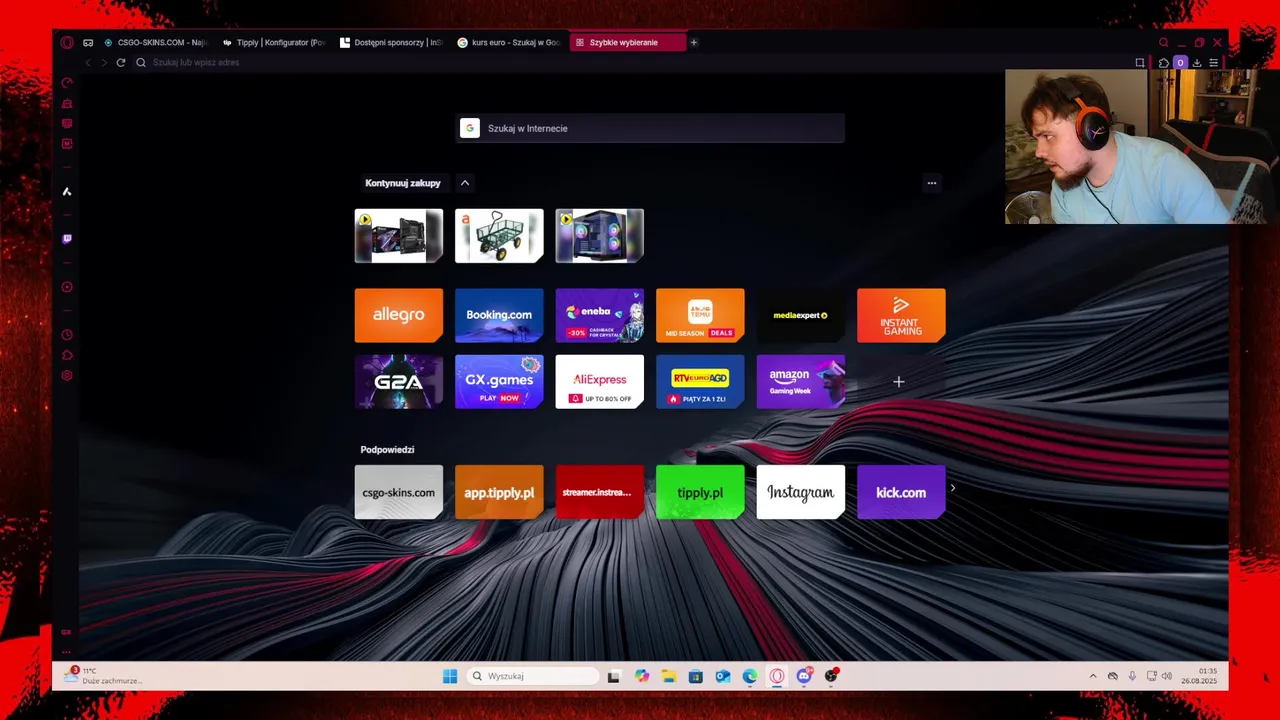Open Windows Start menu

(x=450, y=676)
